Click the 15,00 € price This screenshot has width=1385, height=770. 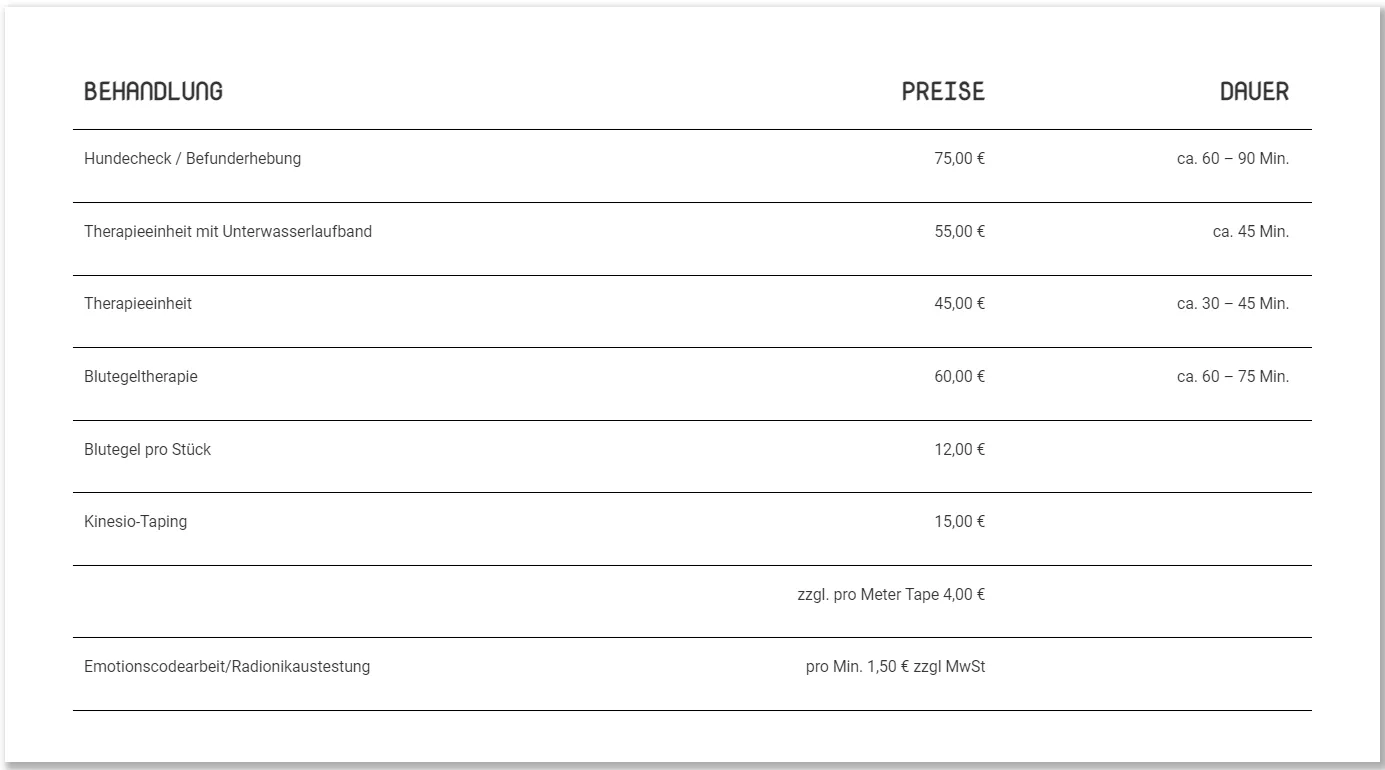click(x=960, y=522)
